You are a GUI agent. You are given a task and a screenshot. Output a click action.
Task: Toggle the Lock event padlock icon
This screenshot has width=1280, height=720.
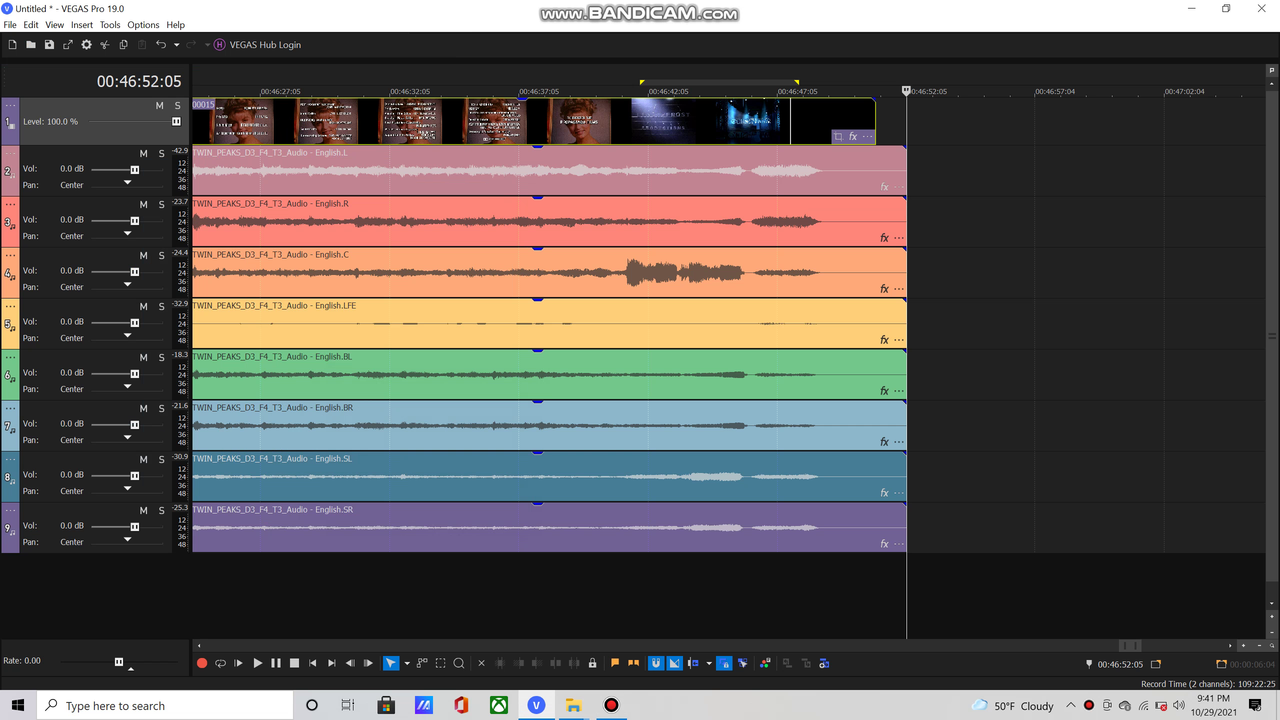click(592, 663)
